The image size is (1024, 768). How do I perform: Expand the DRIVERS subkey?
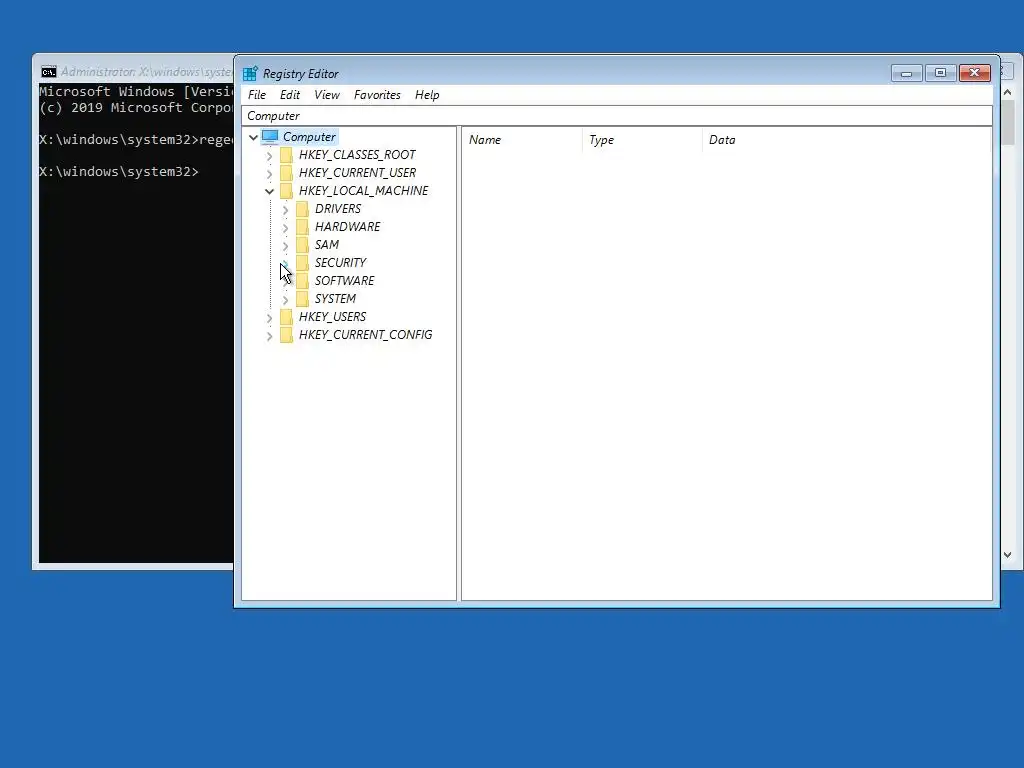click(x=285, y=210)
